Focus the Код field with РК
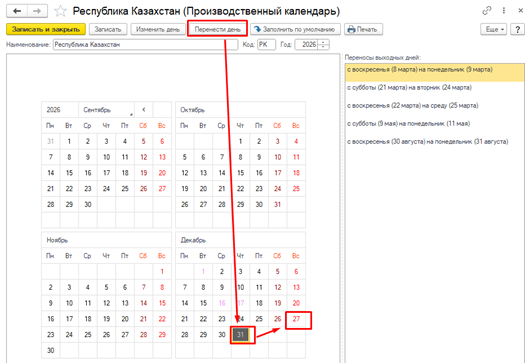Viewport: 525px width, 363px height. click(266, 45)
